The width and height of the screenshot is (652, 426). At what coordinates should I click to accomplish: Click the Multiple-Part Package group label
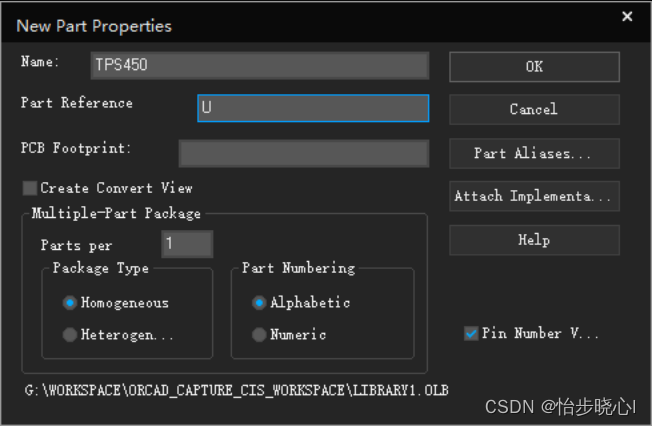(116, 213)
